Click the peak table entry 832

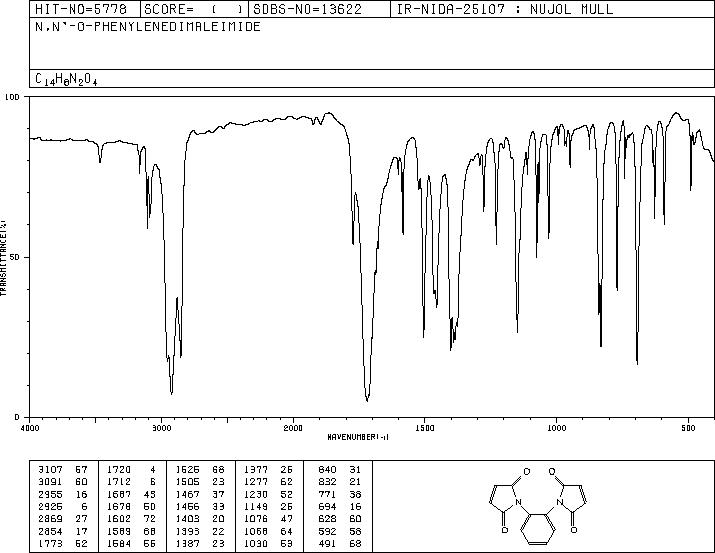327,482
